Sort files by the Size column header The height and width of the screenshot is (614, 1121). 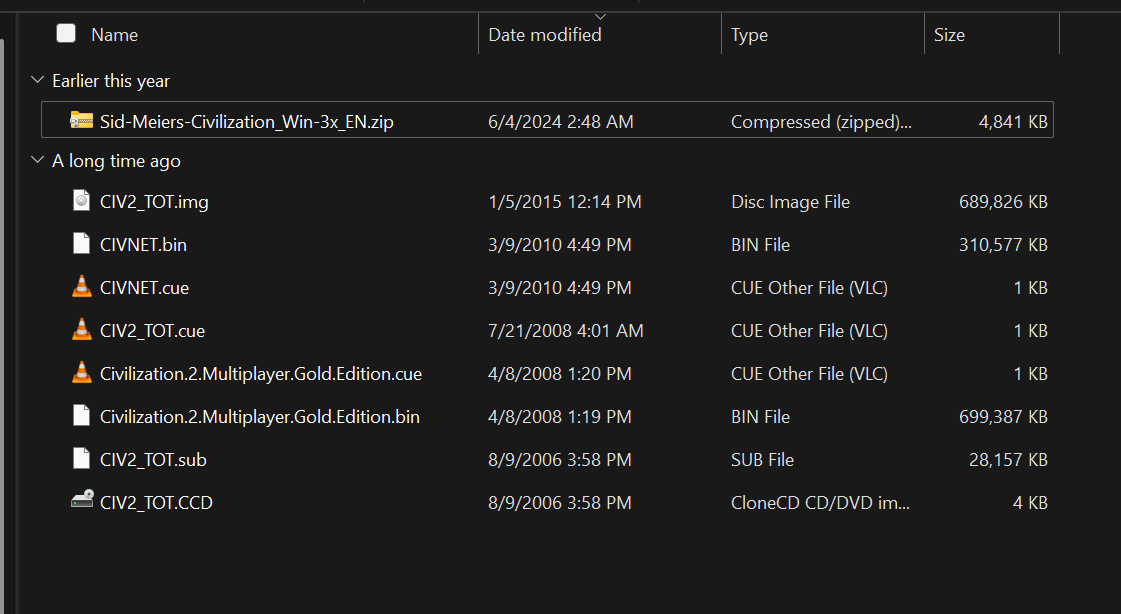[949, 35]
